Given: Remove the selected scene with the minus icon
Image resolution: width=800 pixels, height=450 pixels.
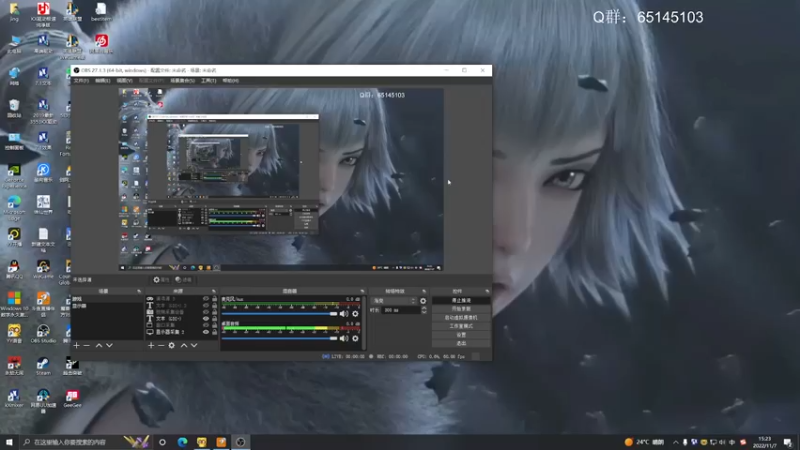Looking at the screenshot, I should pyautogui.click(x=86, y=345).
